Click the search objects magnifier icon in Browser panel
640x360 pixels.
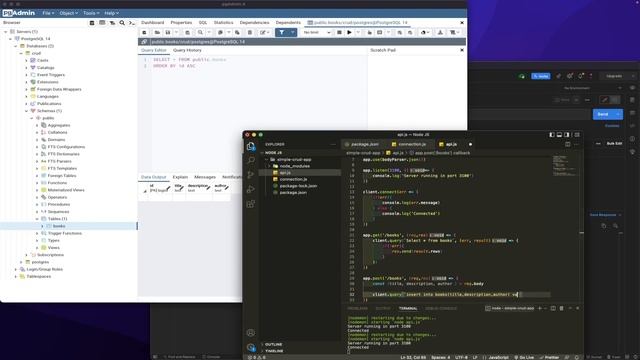point(122,23)
